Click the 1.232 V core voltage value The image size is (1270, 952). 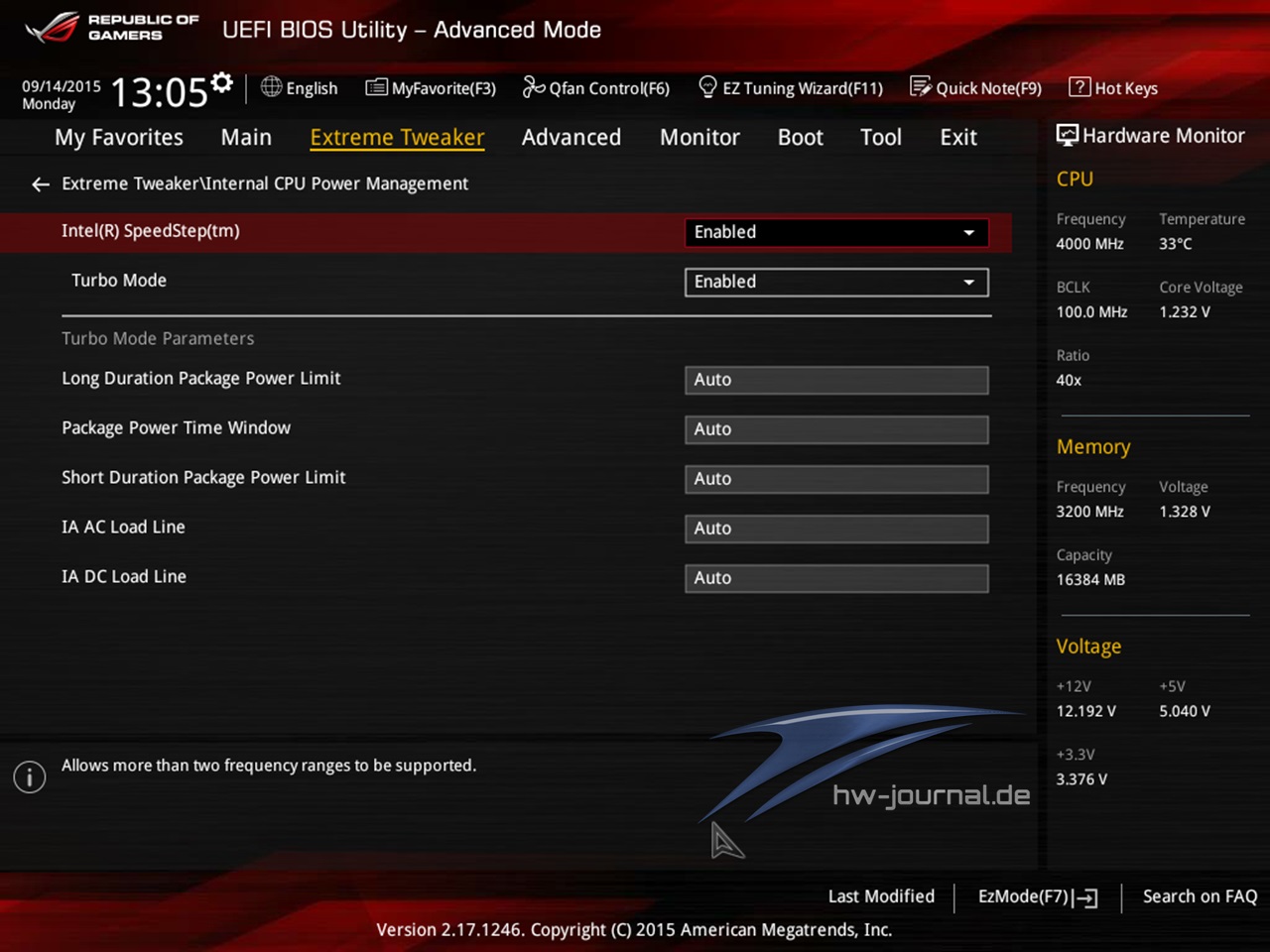click(1185, 312)
